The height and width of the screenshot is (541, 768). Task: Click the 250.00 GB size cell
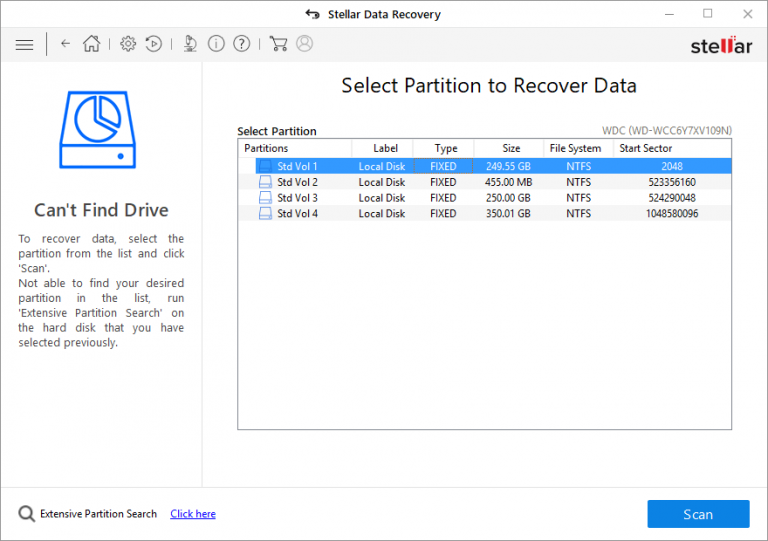(x=508, y=198)
